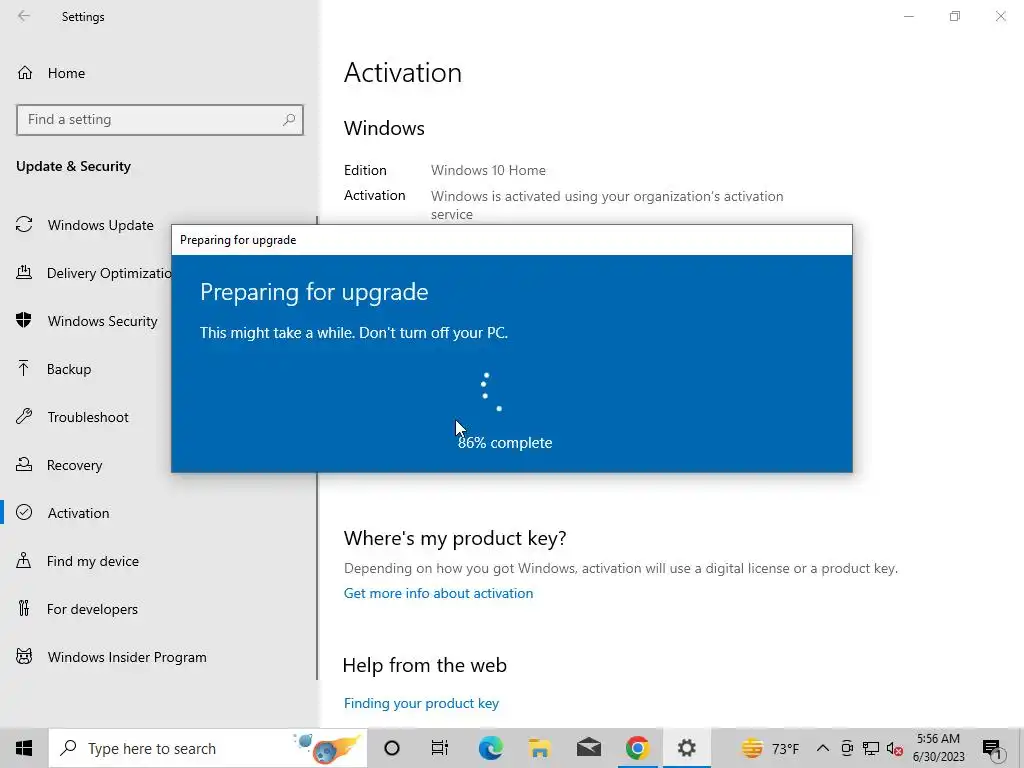Open Windows Update settings page

(x=101, y=225)
